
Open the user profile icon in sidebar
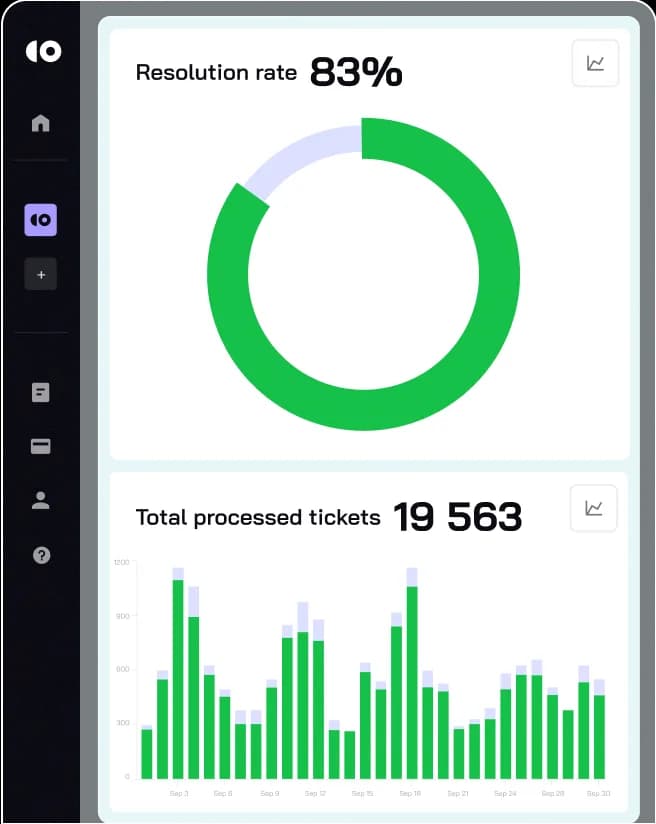pyautogui.click(x=41, y=501)
